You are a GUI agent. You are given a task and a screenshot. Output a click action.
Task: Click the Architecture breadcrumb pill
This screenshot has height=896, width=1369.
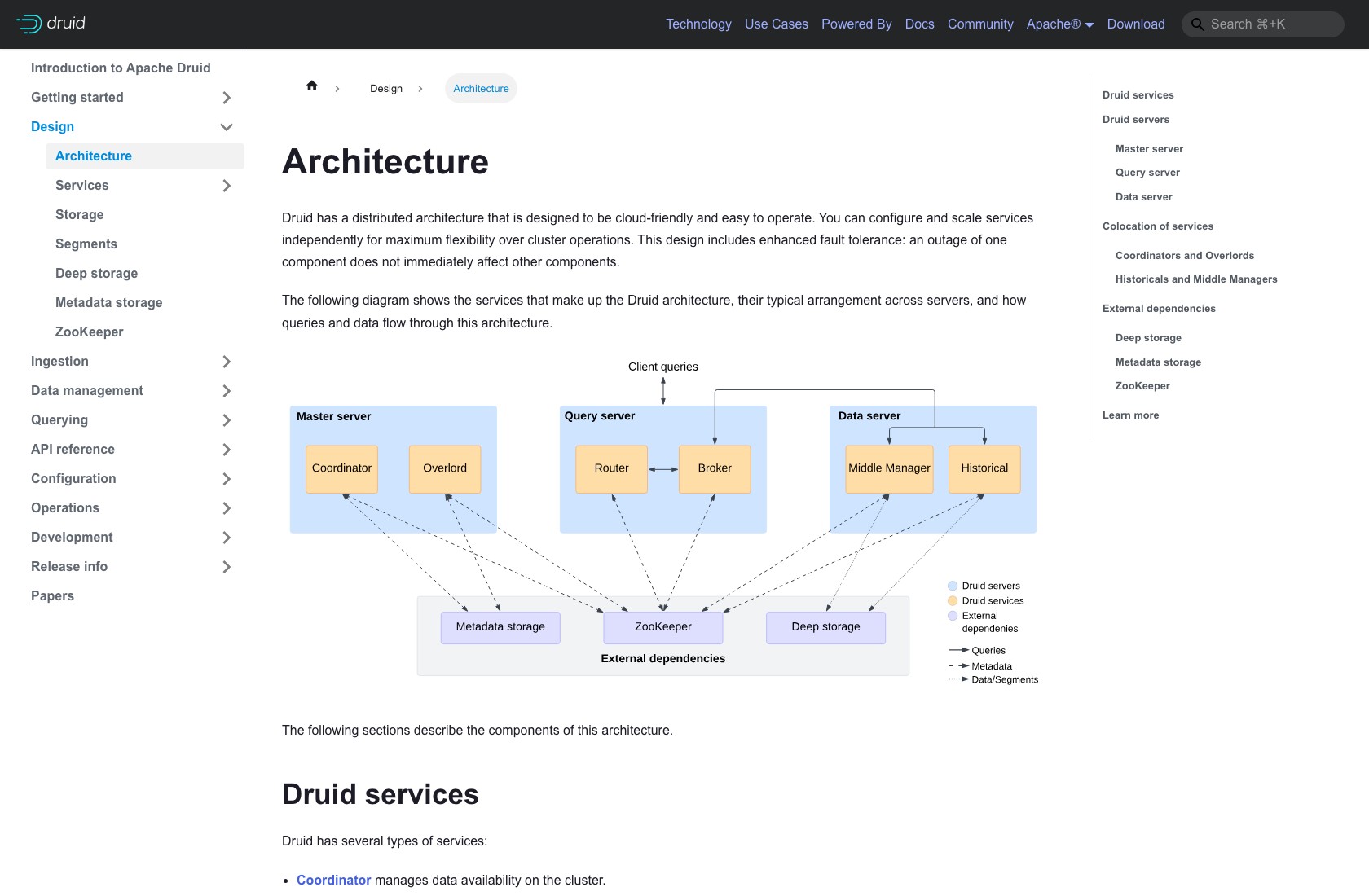[481, 89]
